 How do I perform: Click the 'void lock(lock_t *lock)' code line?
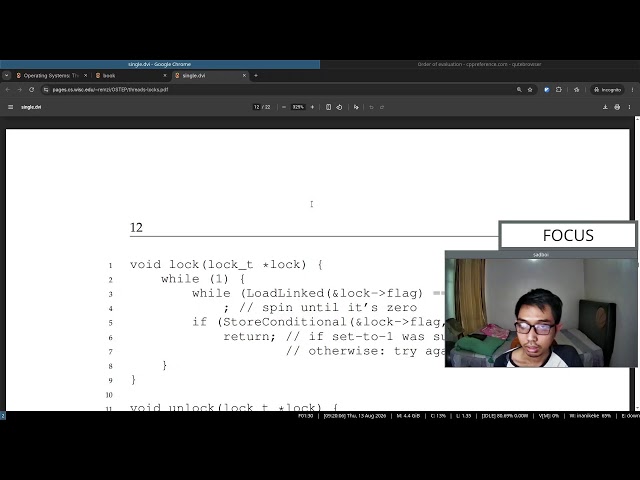point(227,264)
